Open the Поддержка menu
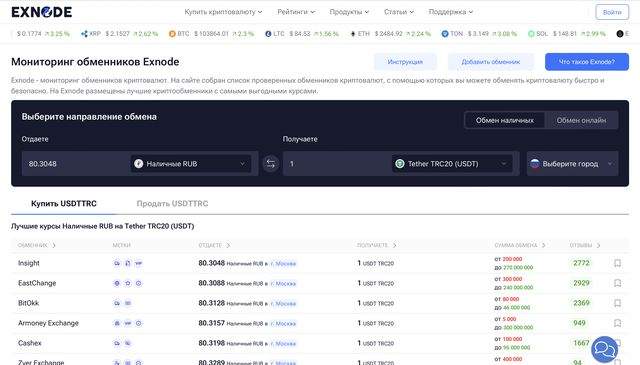640x365 pixels. (451, 12)
